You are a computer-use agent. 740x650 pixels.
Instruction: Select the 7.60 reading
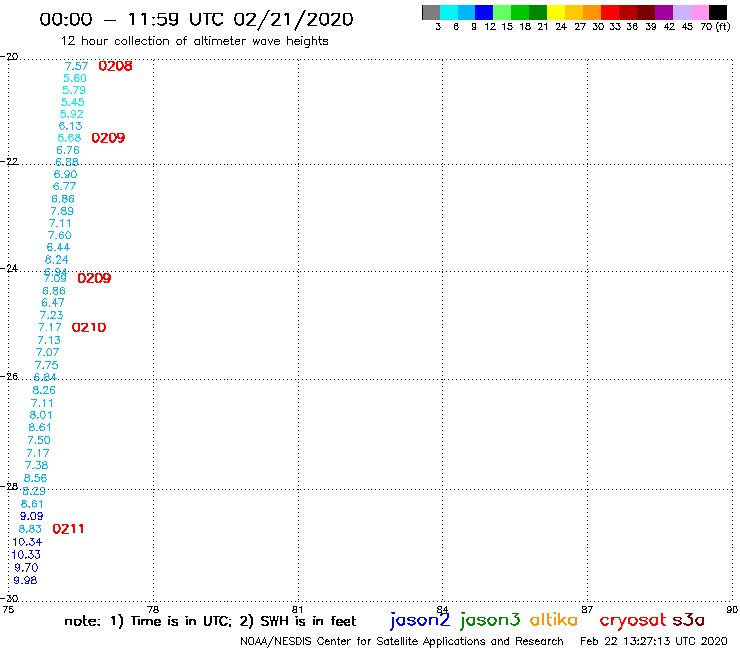tap(59, 236)
